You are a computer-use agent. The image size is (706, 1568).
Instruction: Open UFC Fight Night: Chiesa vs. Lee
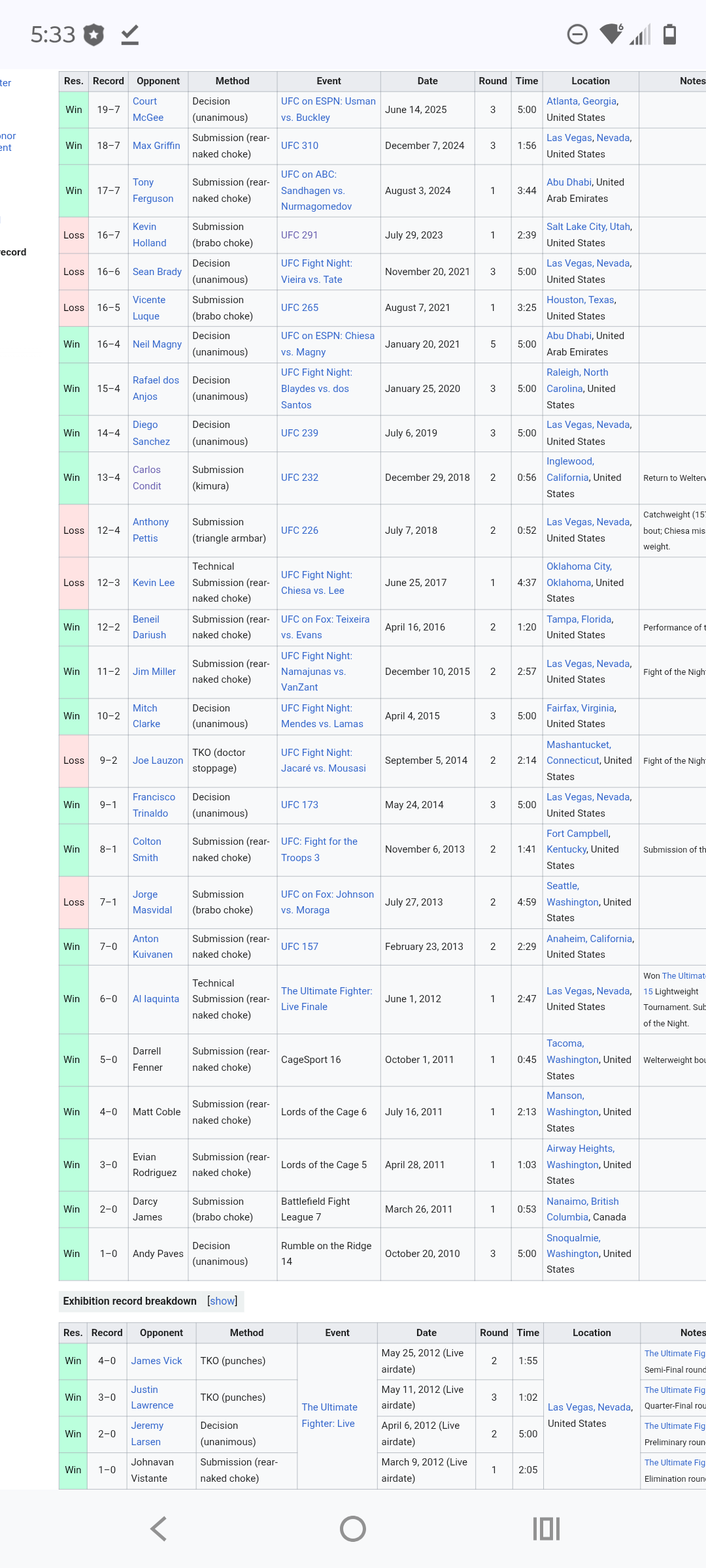(316, 583)
